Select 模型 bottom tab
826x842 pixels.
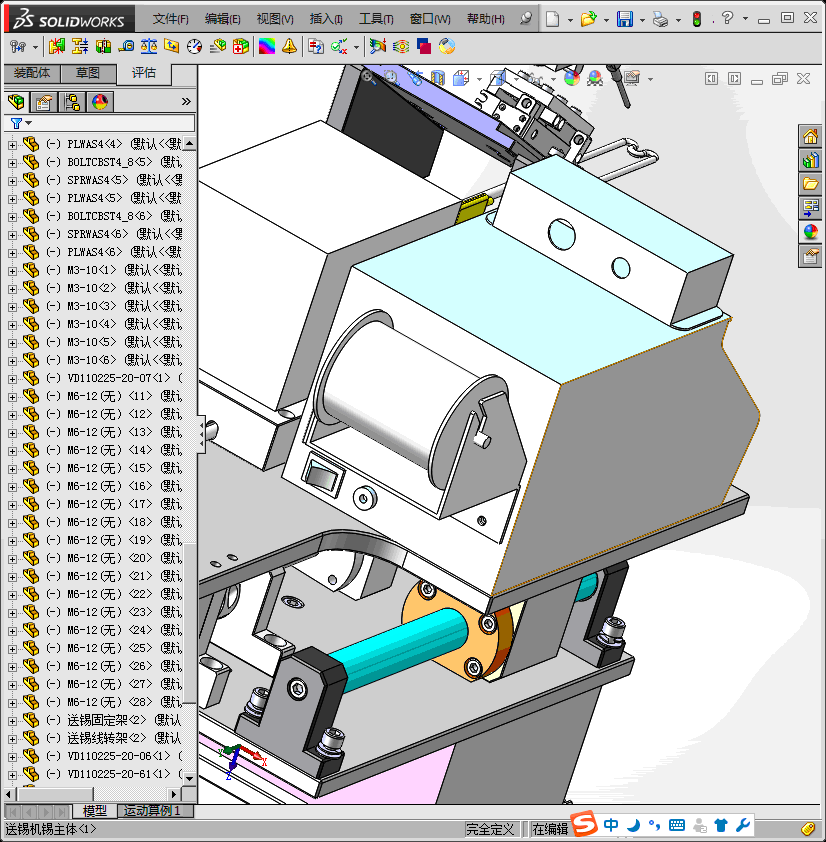(95, 811)
